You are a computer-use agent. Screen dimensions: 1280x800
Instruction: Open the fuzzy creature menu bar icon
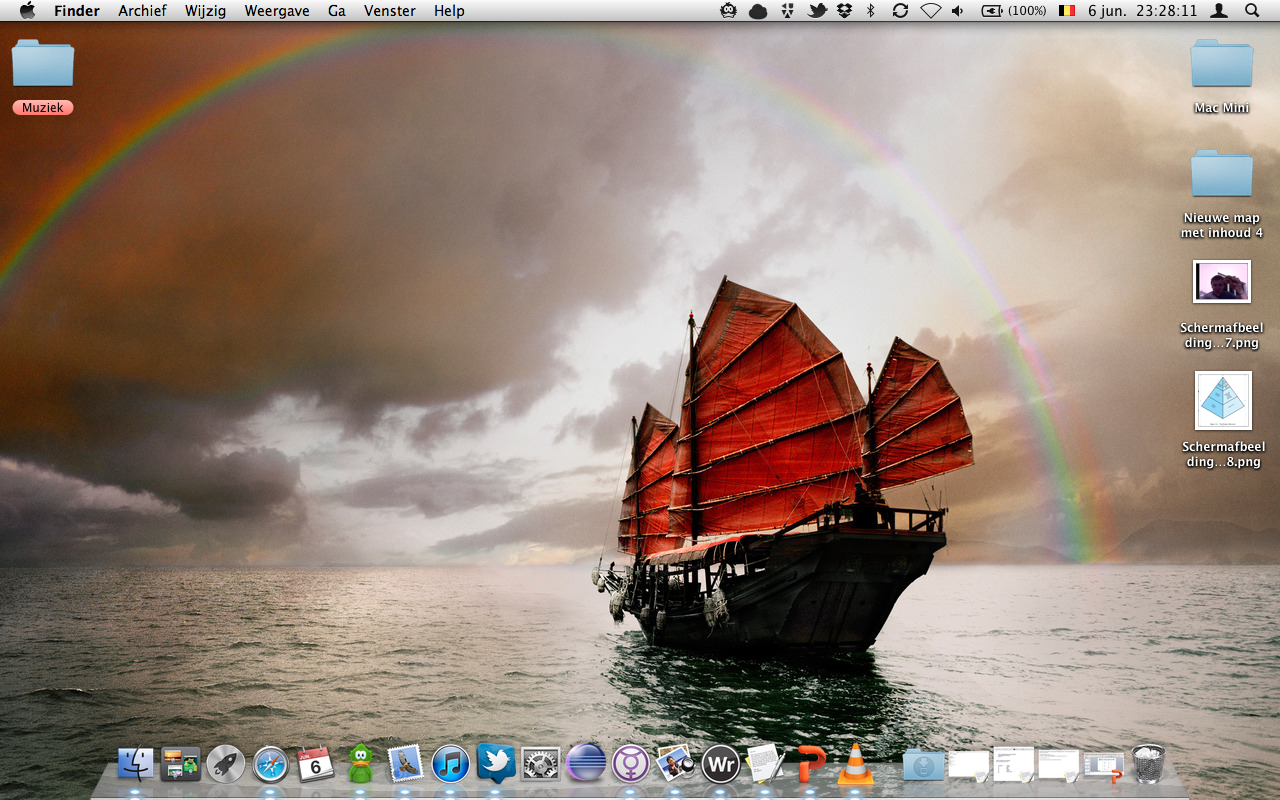coord(729,11)
